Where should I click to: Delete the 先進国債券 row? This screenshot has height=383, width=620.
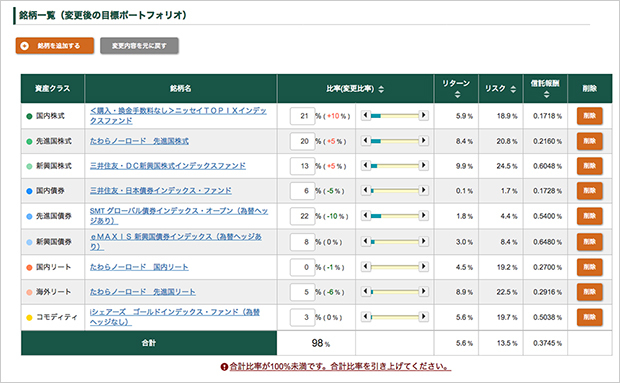pyautogui.click(x=590, y=216)
